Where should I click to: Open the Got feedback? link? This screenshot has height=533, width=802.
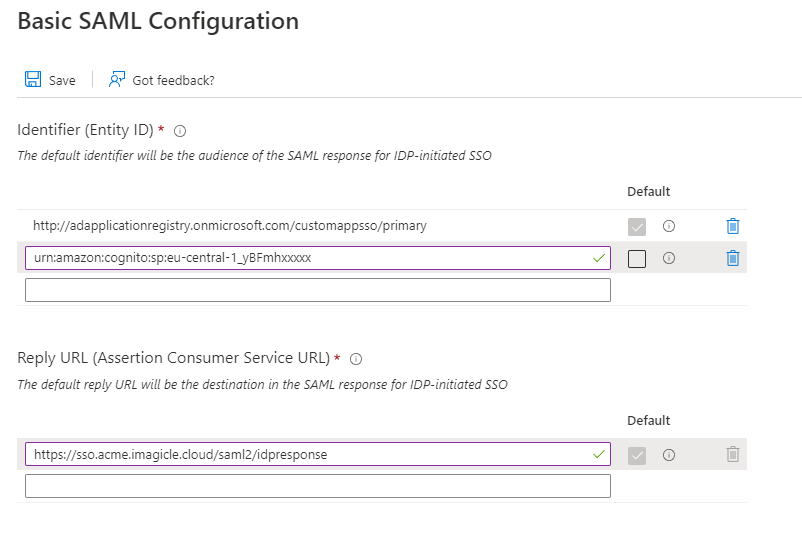point(162,80)
